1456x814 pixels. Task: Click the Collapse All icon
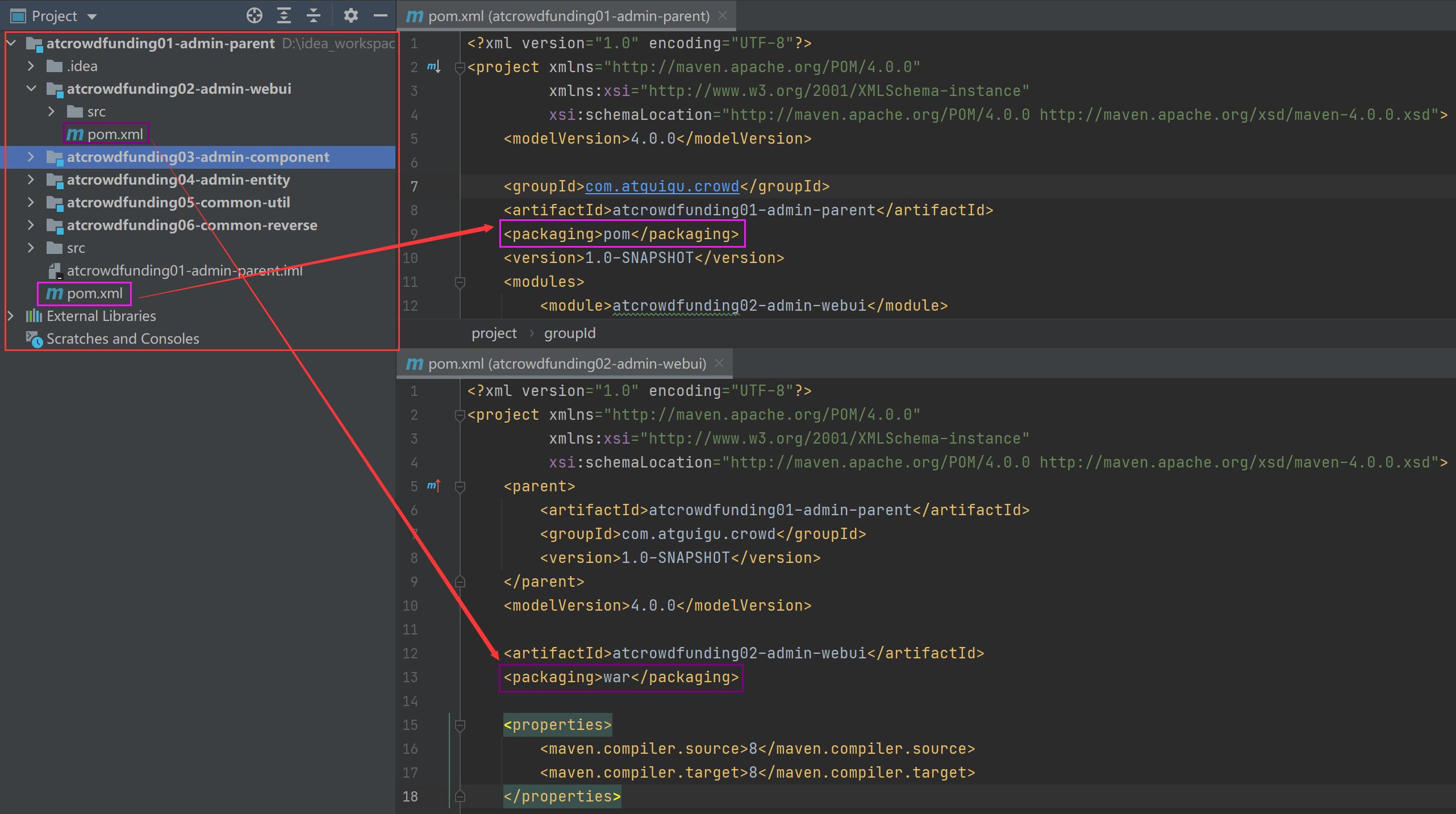pyautogui.click(x=314, y=16)
